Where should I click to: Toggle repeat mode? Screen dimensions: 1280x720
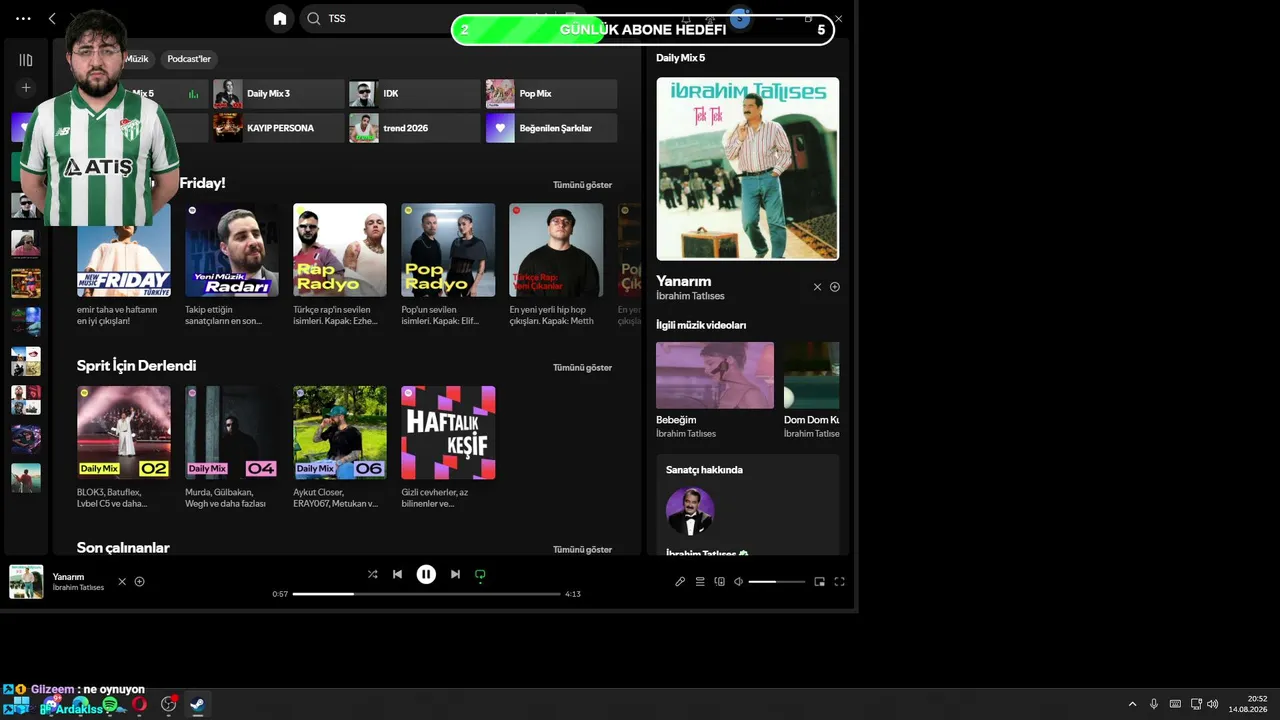480,574
